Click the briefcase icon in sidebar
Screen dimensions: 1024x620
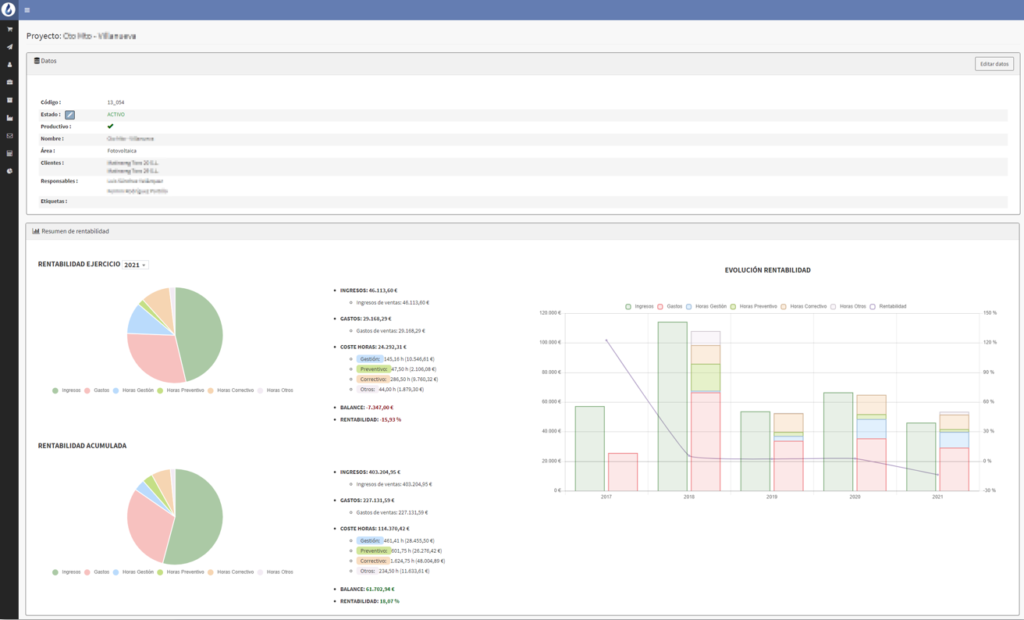pos(9,82)
